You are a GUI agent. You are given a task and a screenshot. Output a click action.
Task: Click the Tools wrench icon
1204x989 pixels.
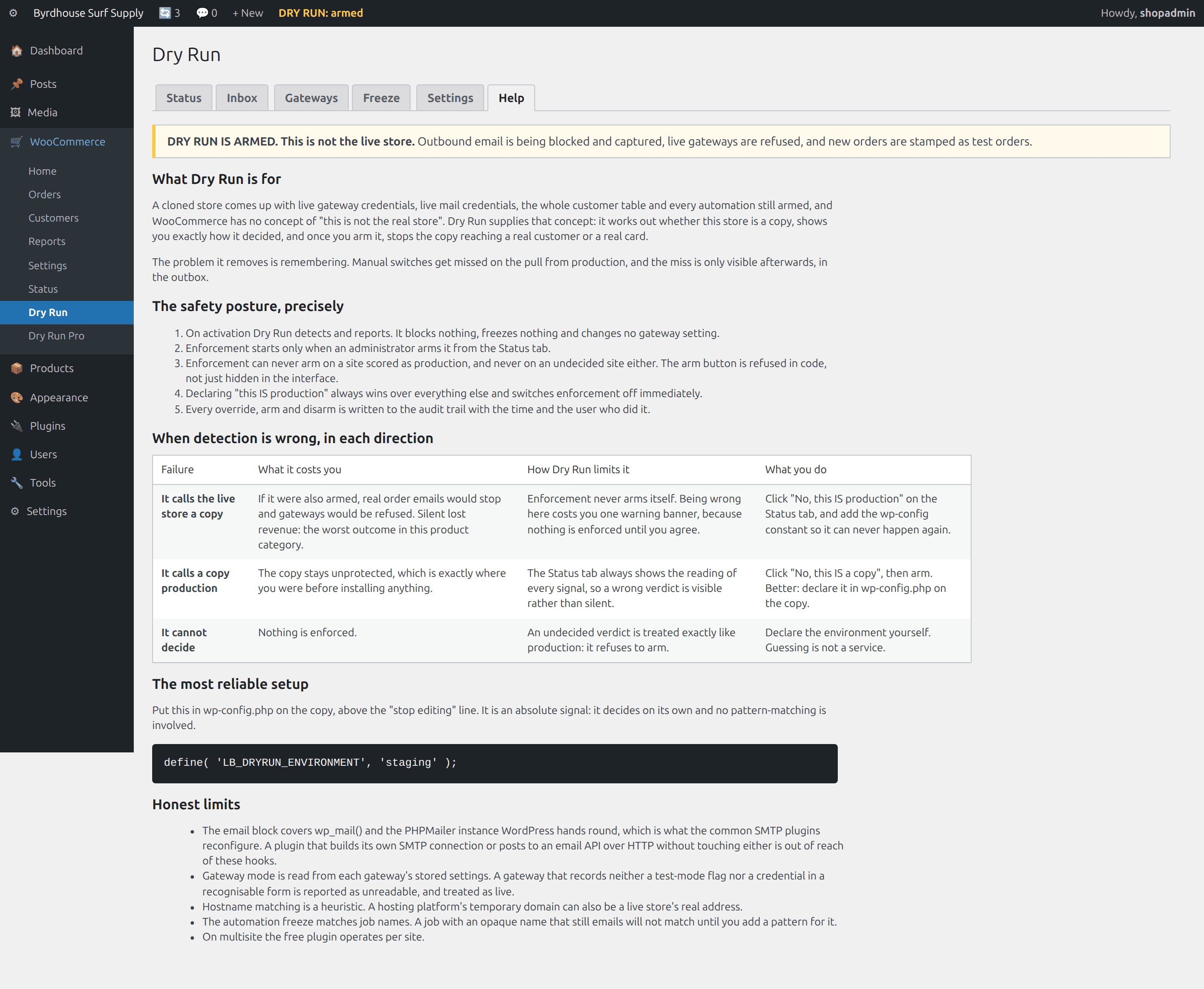(x=17, y=483)
